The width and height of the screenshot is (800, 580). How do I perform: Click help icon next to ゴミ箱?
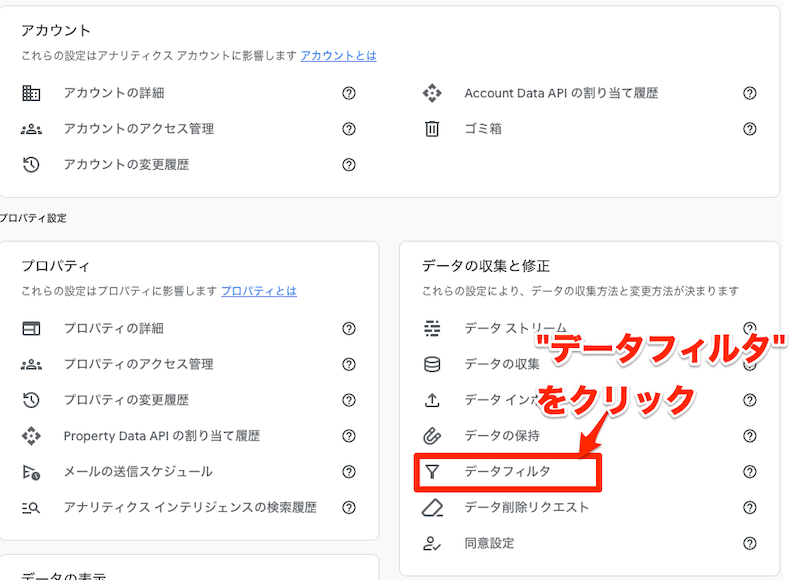pos(749,129)
